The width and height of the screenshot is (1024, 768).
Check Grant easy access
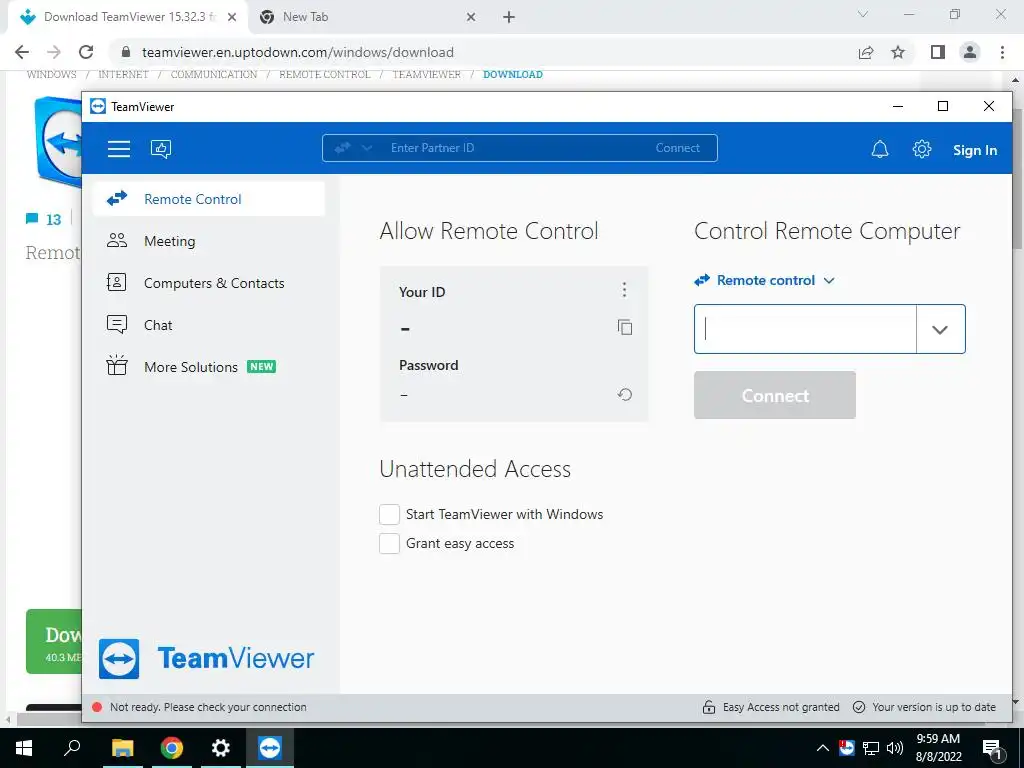point(389,543)
